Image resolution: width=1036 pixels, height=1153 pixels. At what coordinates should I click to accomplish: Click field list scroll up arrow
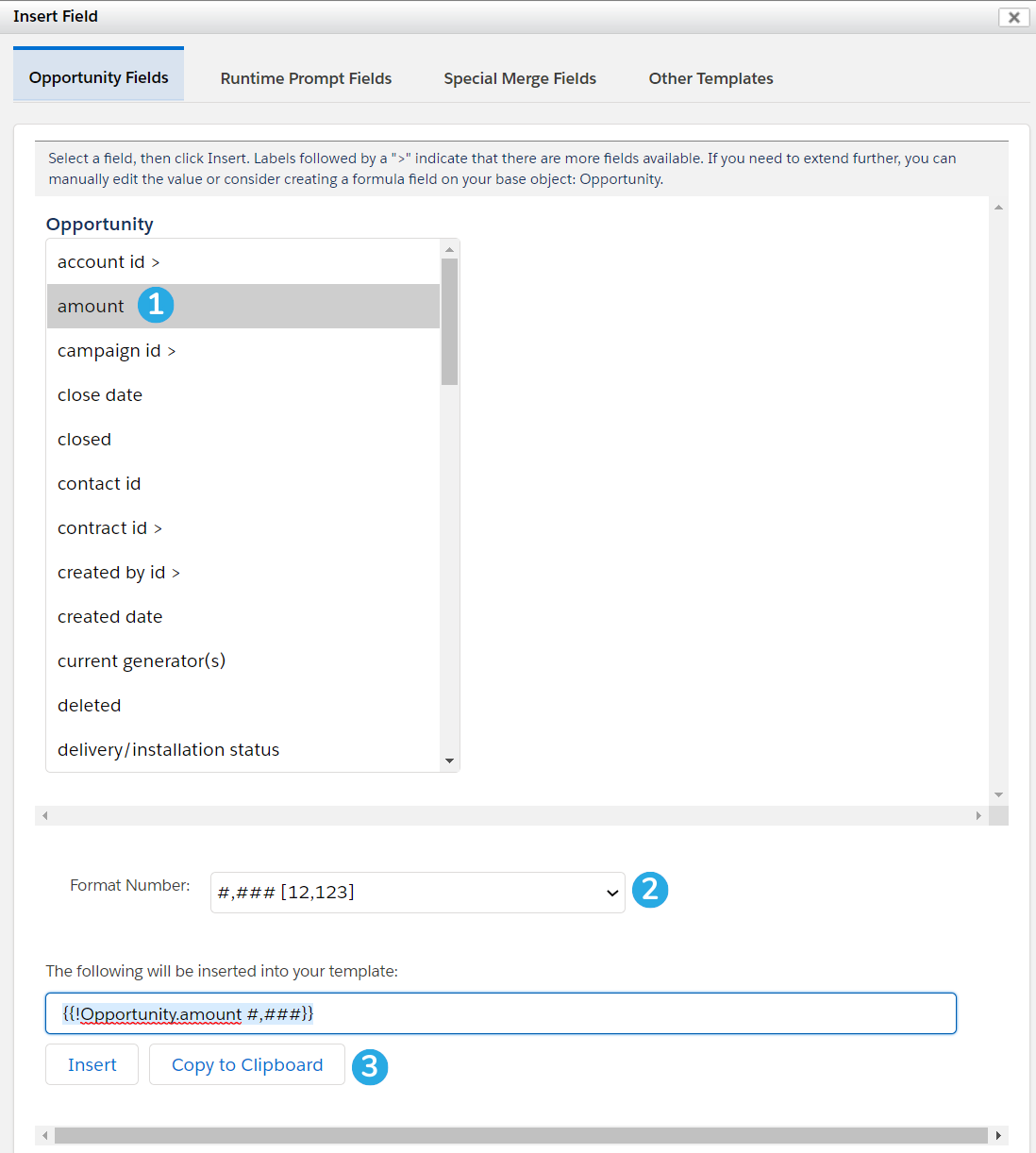[x=449, y=249]
